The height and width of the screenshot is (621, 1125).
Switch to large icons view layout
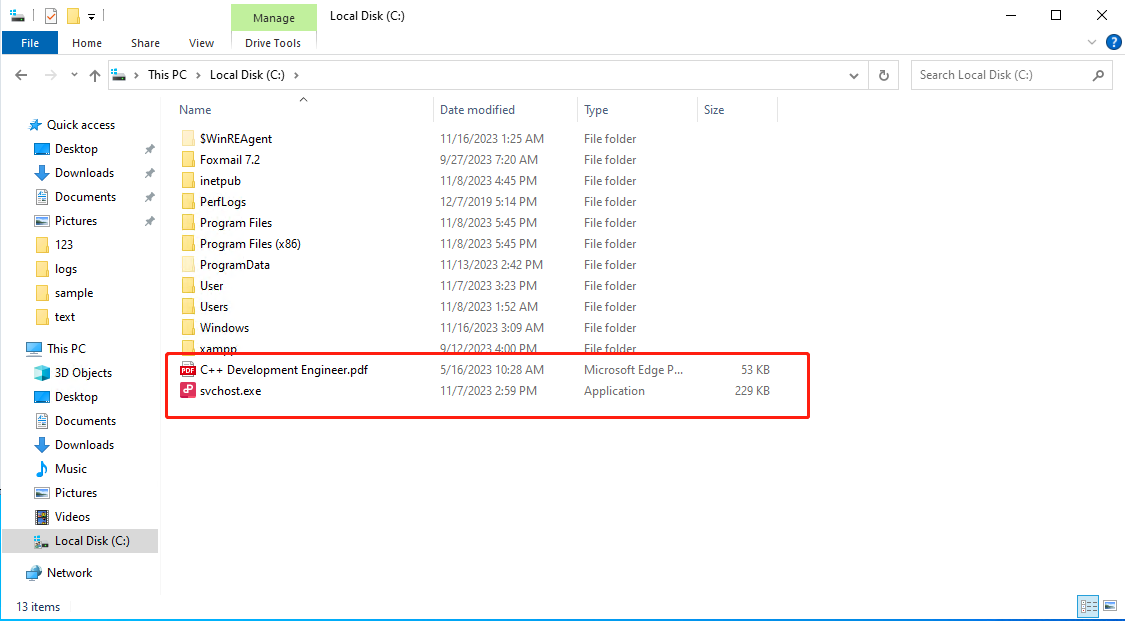coord(1108,606)
